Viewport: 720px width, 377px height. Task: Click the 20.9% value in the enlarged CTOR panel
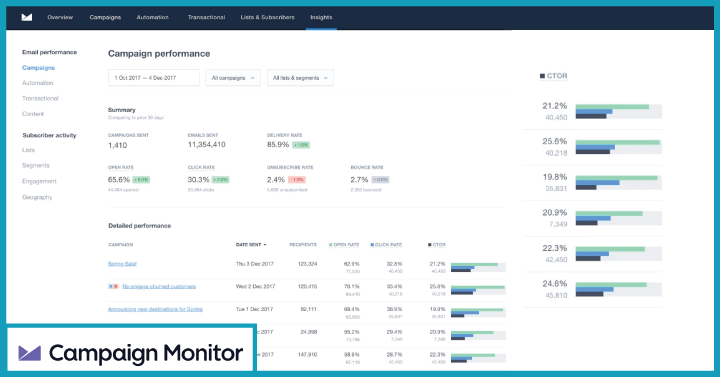[555, 213]
